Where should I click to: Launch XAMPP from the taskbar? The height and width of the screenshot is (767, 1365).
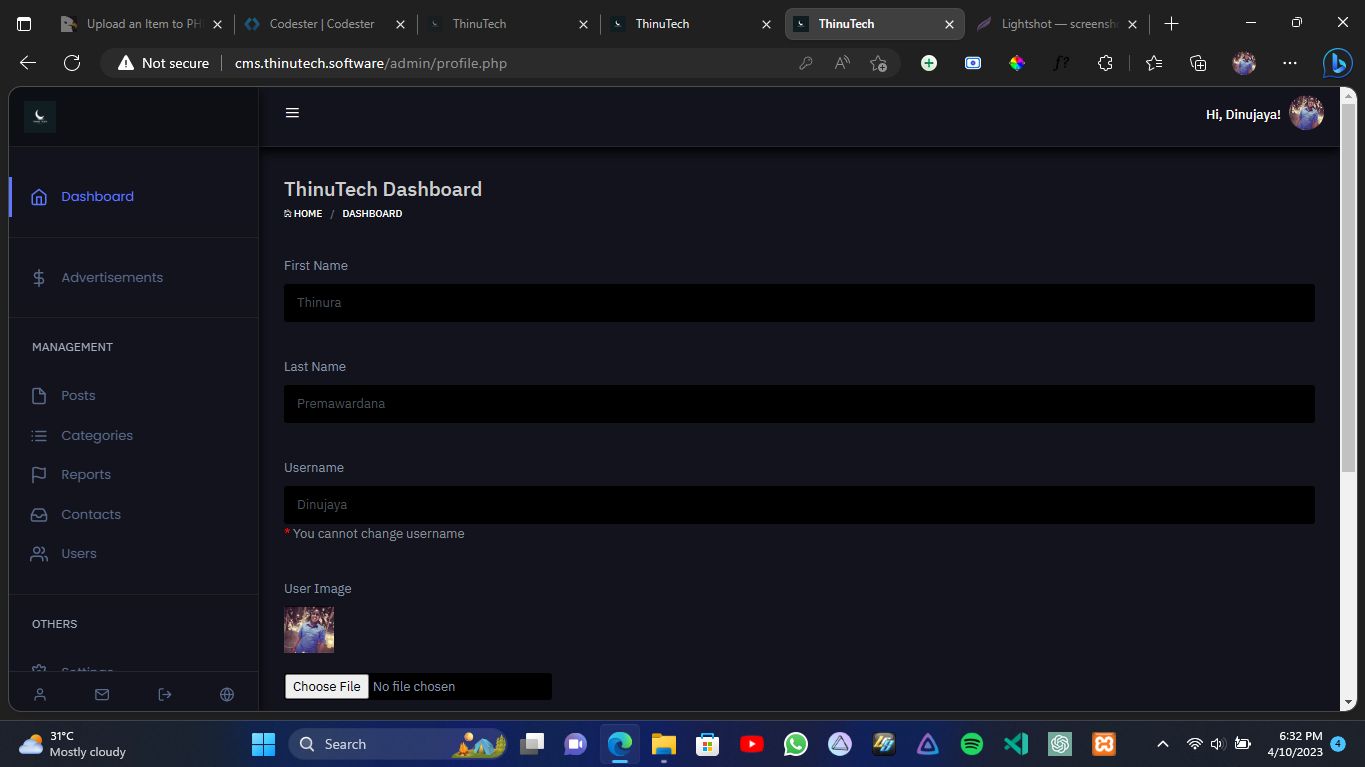tap(1104, 744)
